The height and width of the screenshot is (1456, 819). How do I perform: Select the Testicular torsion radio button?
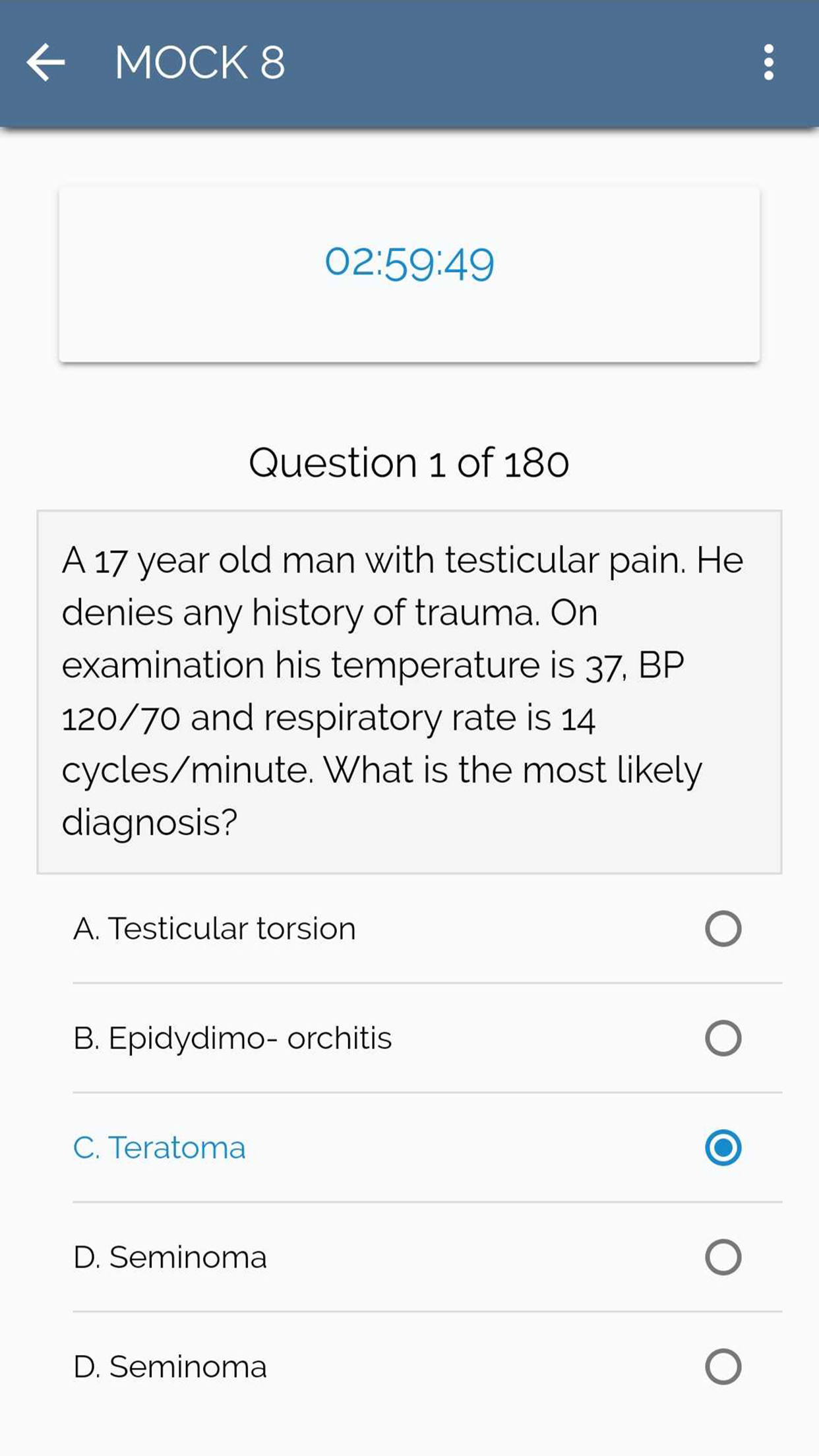pos(723,928)
